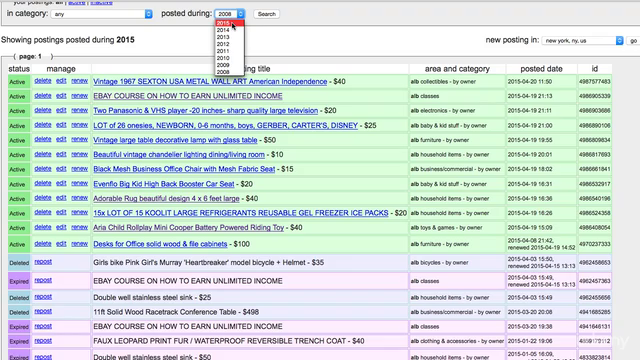Click the status column header
Image resolution: width=640 pixels, height=360 pixels.
[x=19, y=69]
